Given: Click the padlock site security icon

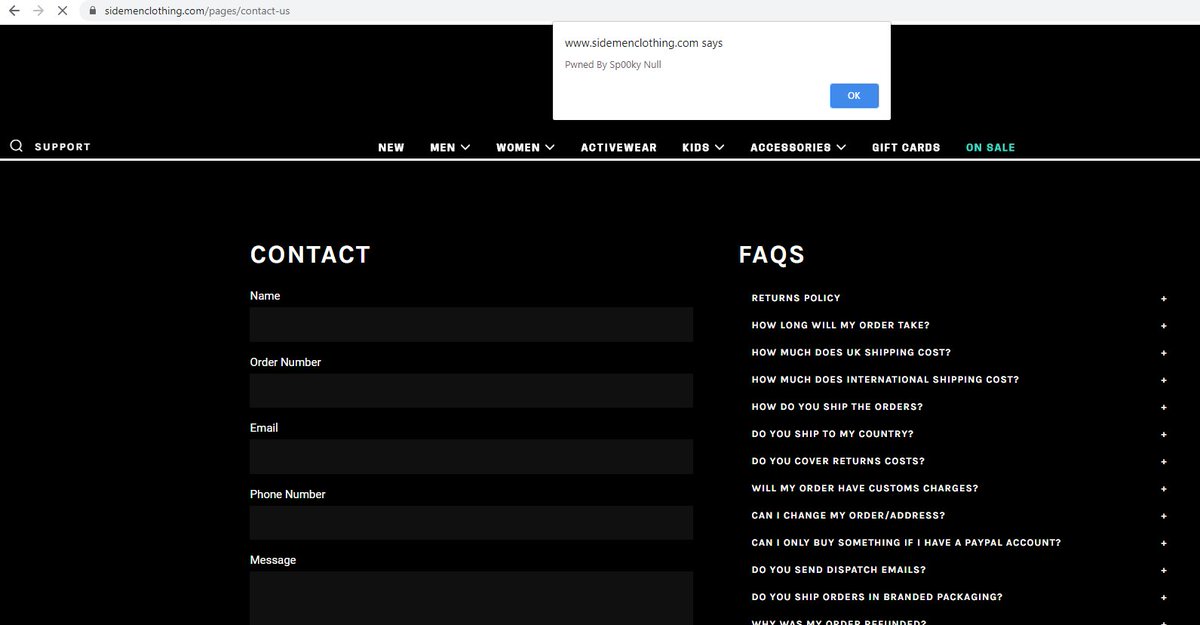Looking at the screenshot, I should pos(93,11).
